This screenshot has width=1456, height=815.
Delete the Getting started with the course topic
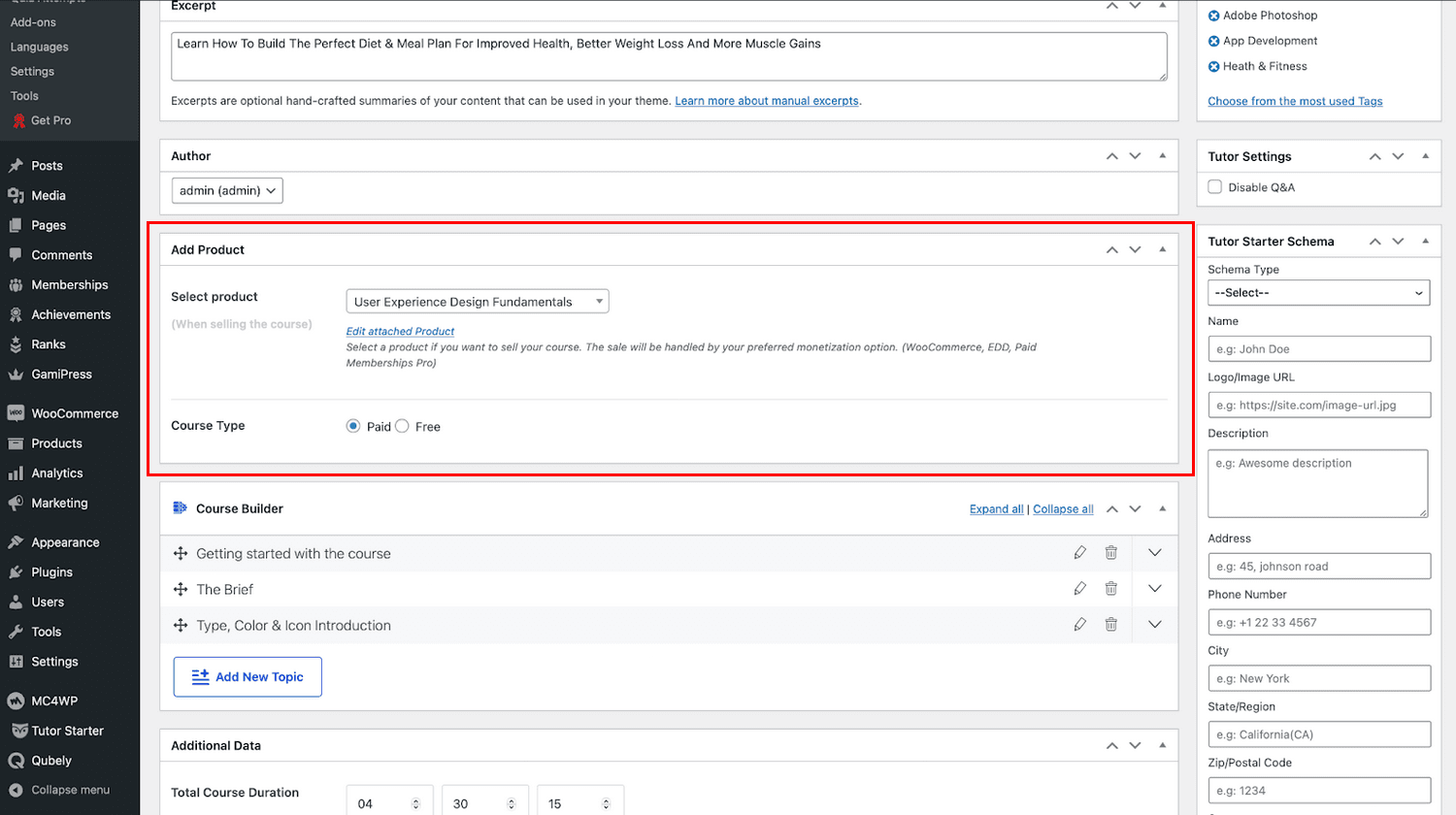tap(1110, 553)
